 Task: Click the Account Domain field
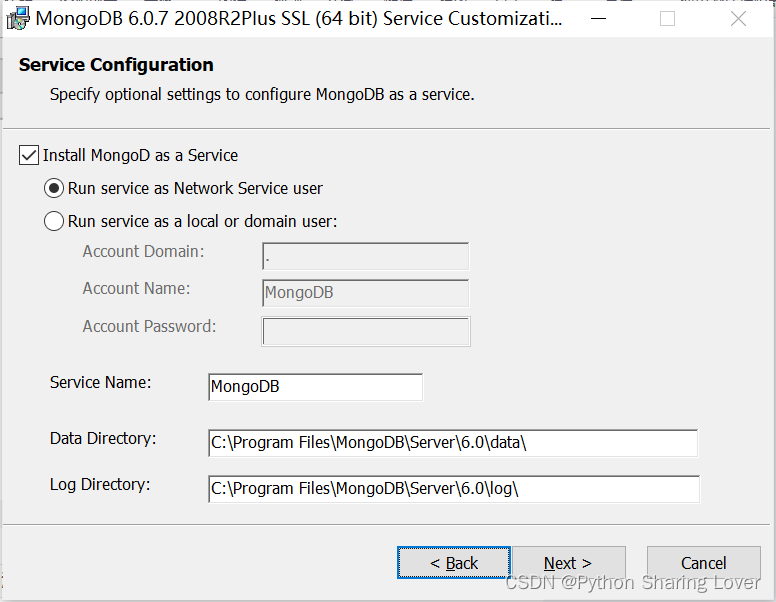click(x=365, y=256)
